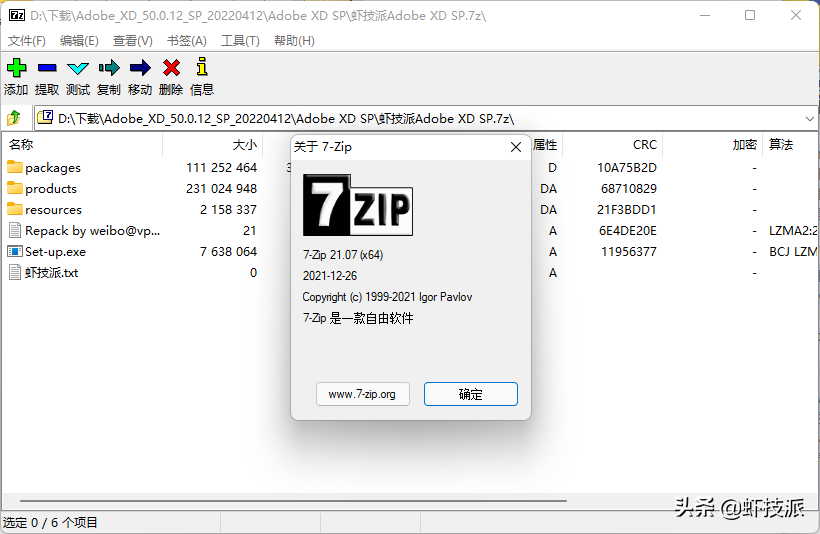Click the up-folder icon beside address bar
Viewport: 820px width, 534px height.
[14, 118]
